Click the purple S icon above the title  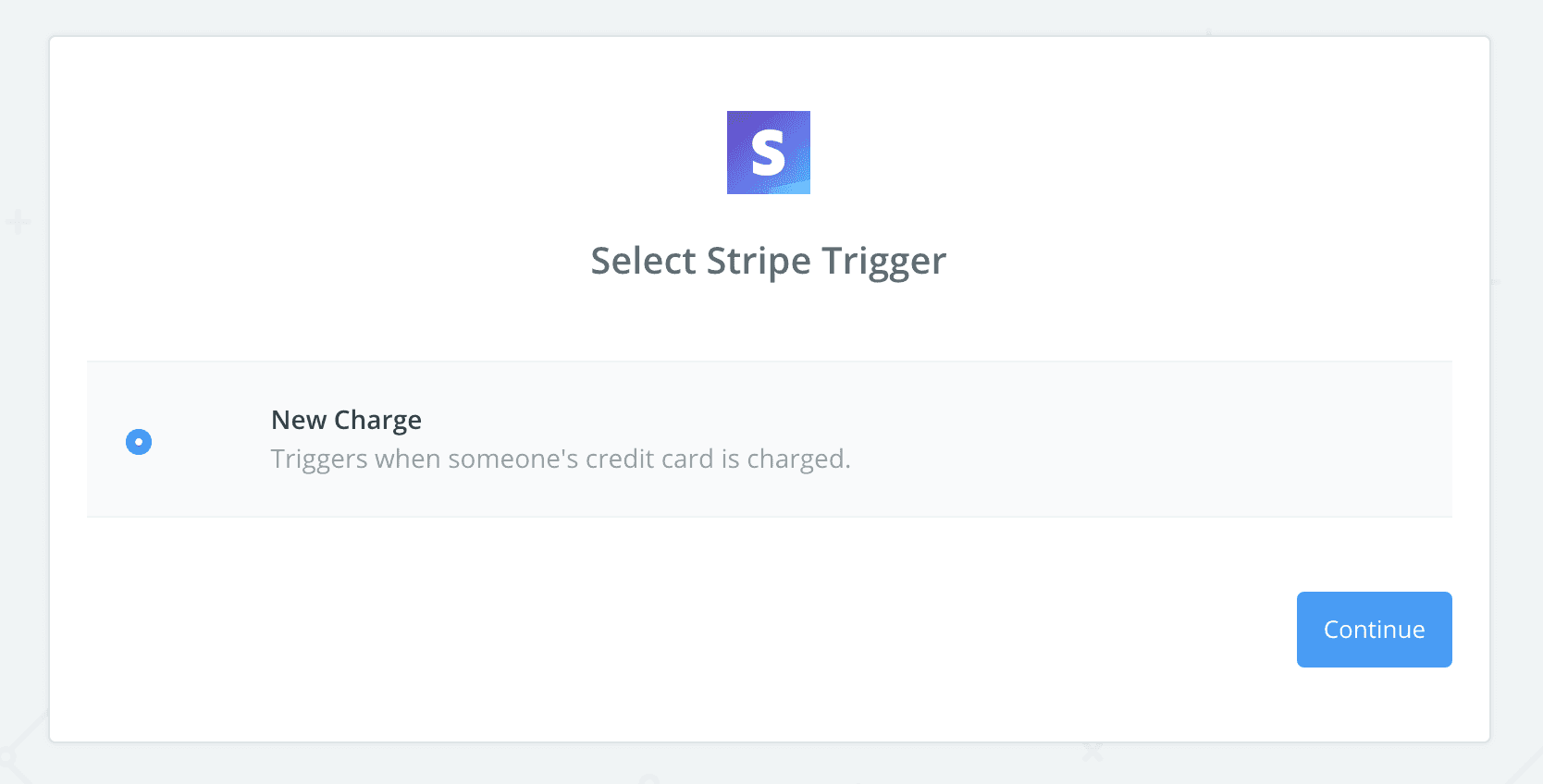[x=768, y=152]
